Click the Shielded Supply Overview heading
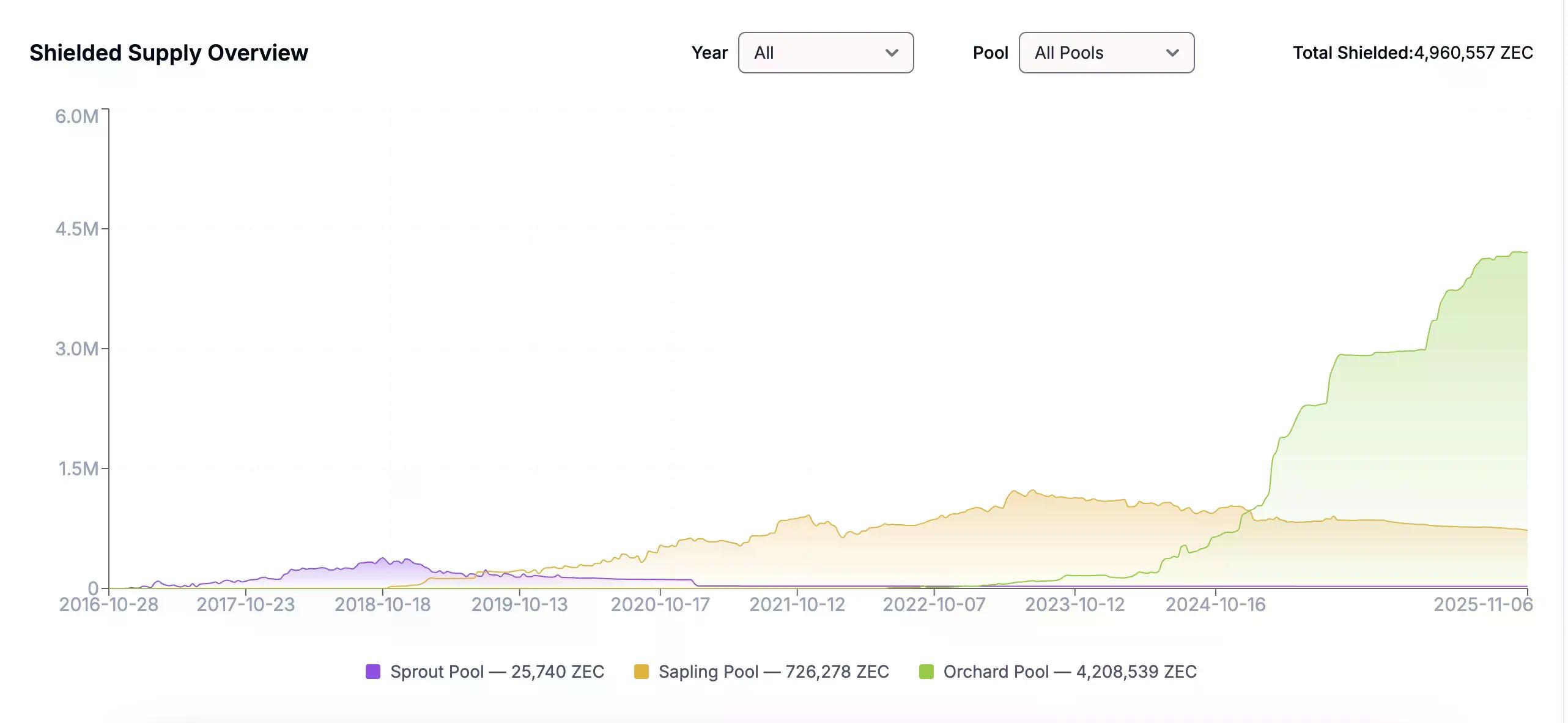The image size is (1568, 723). click(x=169, y=53)
